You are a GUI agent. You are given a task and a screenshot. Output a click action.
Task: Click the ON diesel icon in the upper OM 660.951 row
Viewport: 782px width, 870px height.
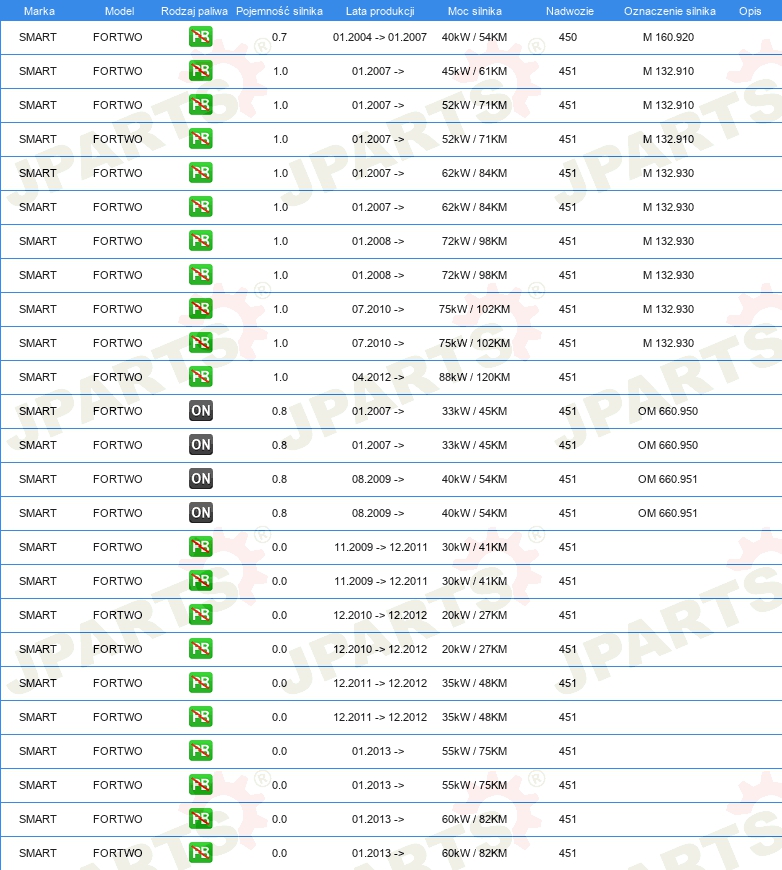[200, 479]
